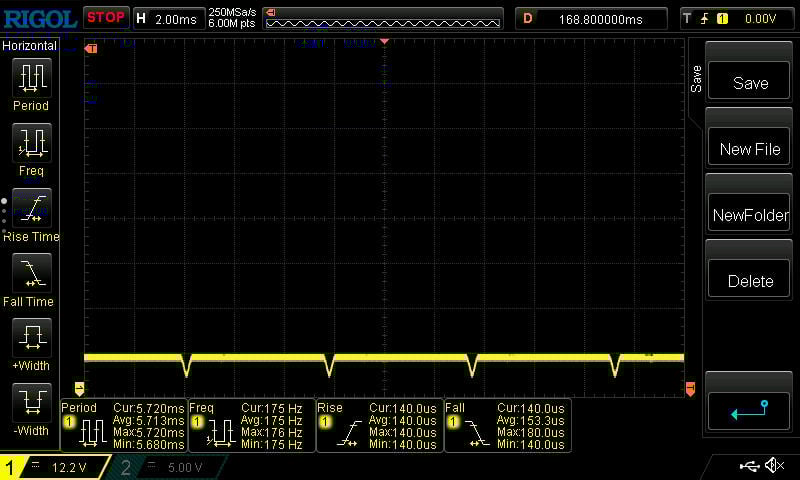This screenshot has height=480, width=800.
Task: Select the horizontal timebase 2.00ms field
Action: tap(169, 19)
